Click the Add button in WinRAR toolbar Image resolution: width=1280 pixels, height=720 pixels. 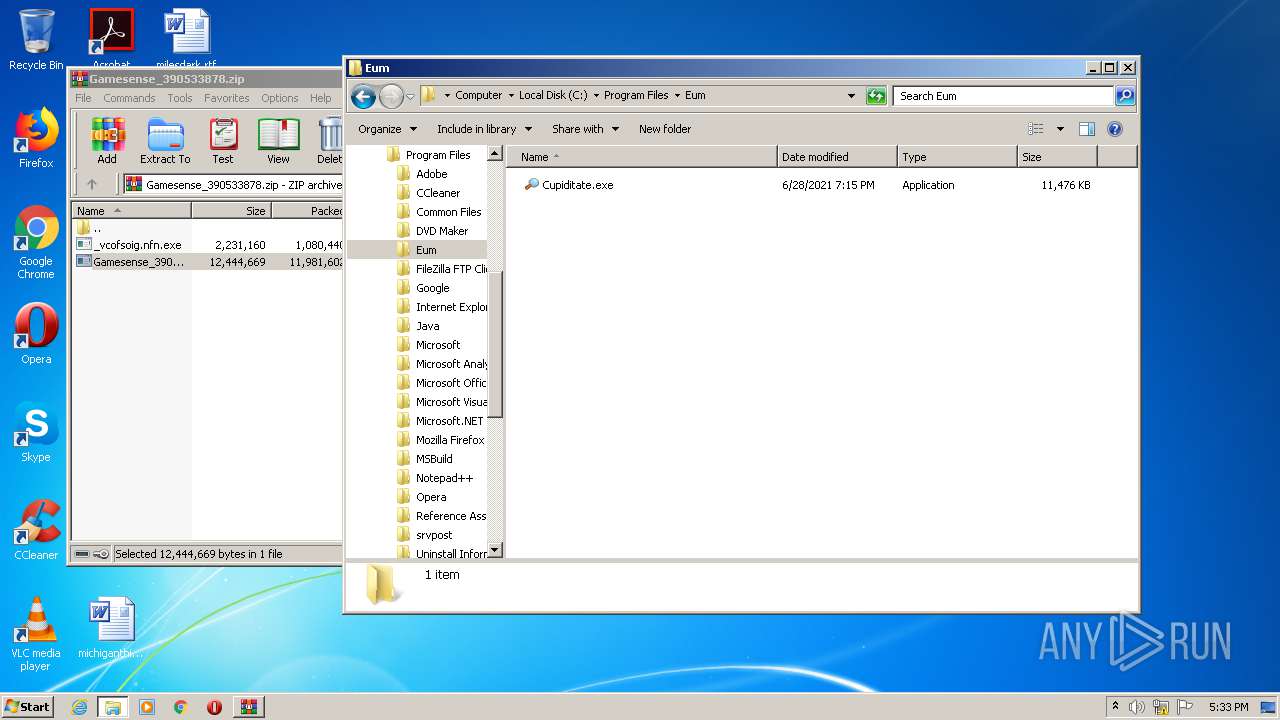[107, 141]
